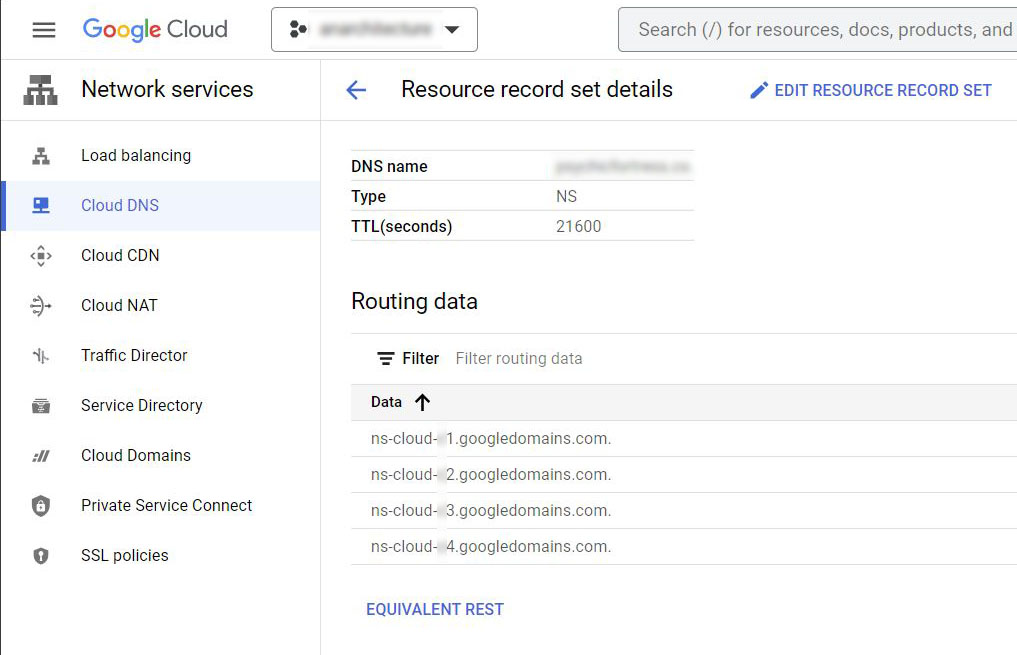This screenshot has height=655, width=1017.
Task: Click the Google Cloud logo
Action: click(155, 29)
